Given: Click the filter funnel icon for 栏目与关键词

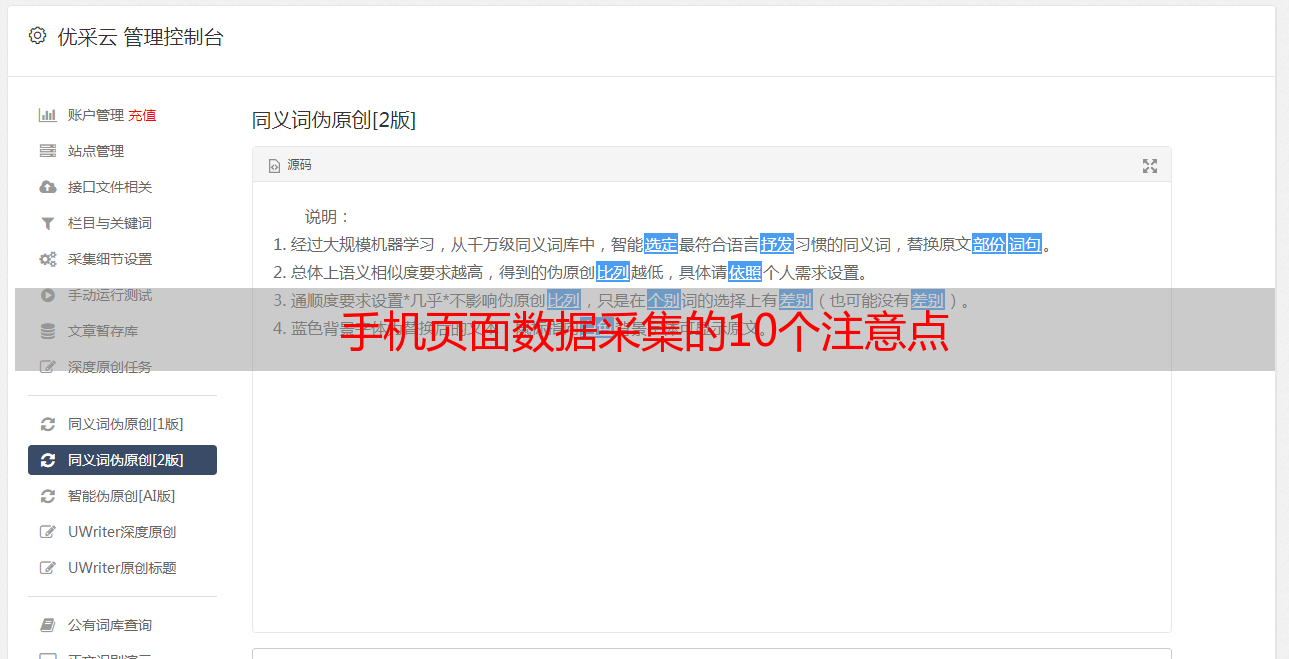Looking at the screenshot, I should (47, 223).
